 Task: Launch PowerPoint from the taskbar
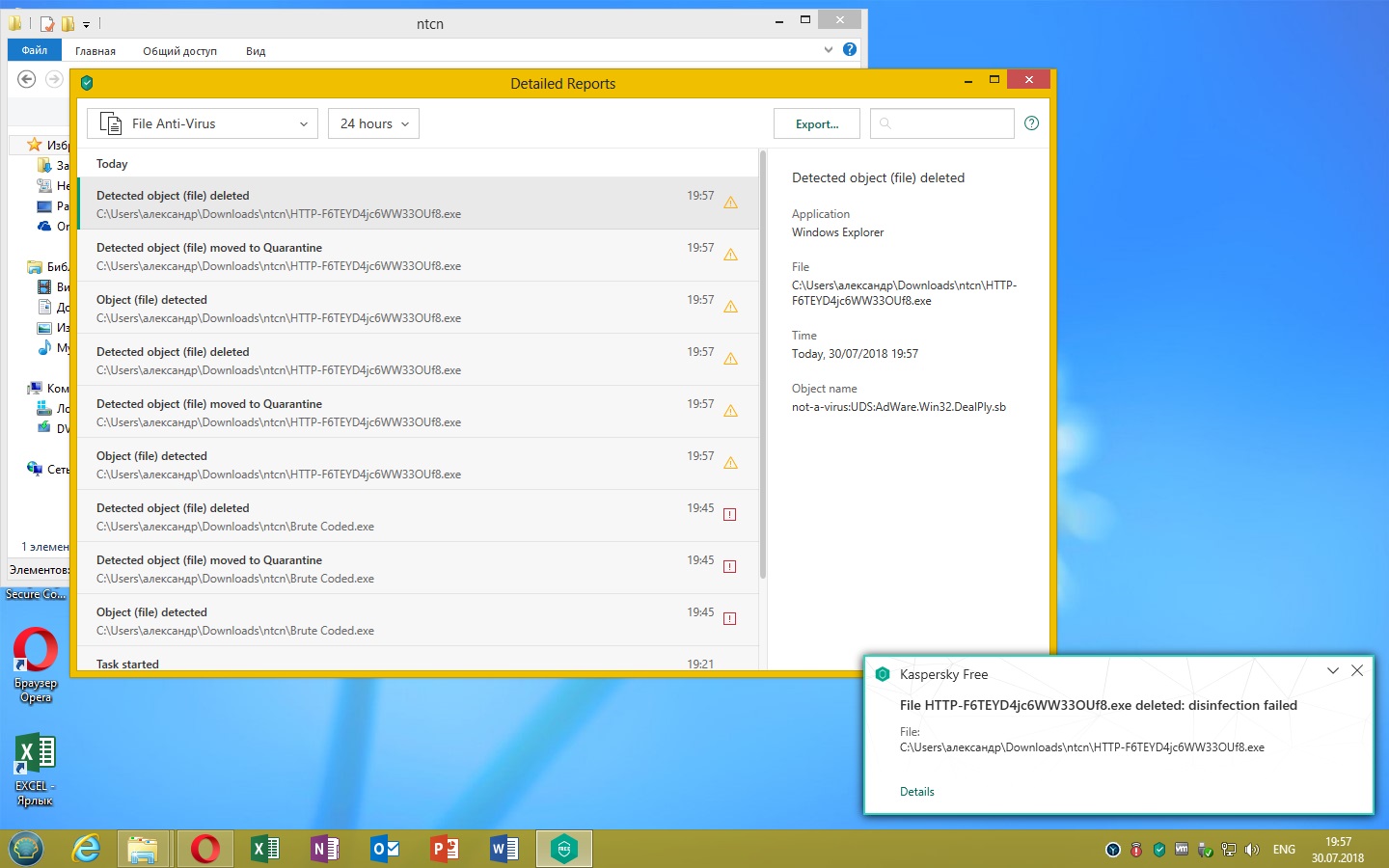(x=445, y=849)
